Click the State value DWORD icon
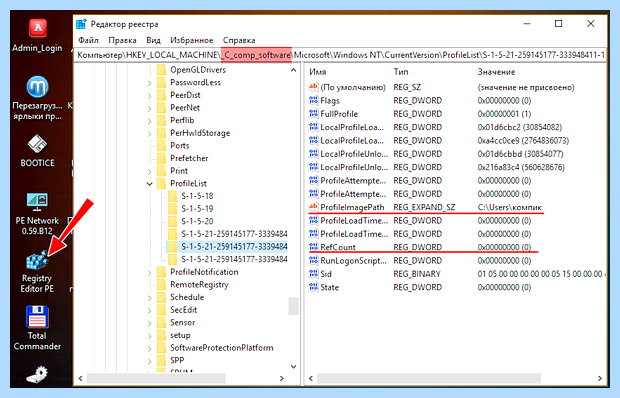 pyautogui.click(x=313, y=287)
